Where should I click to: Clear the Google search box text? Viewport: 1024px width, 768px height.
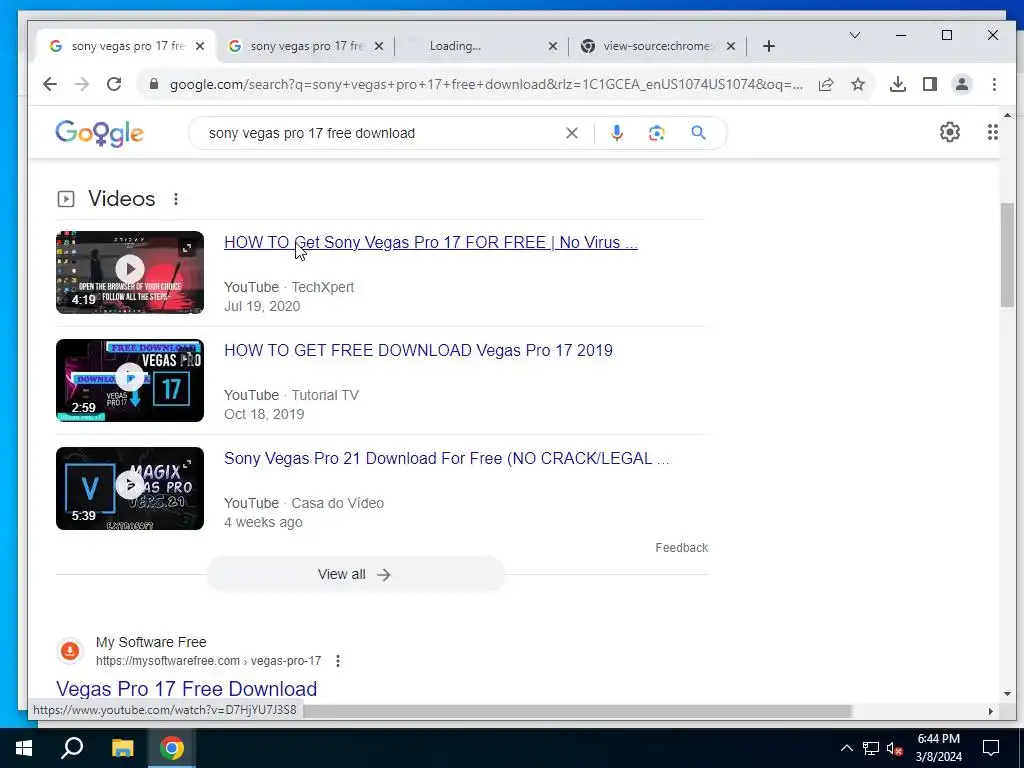[x=571, y=133]
